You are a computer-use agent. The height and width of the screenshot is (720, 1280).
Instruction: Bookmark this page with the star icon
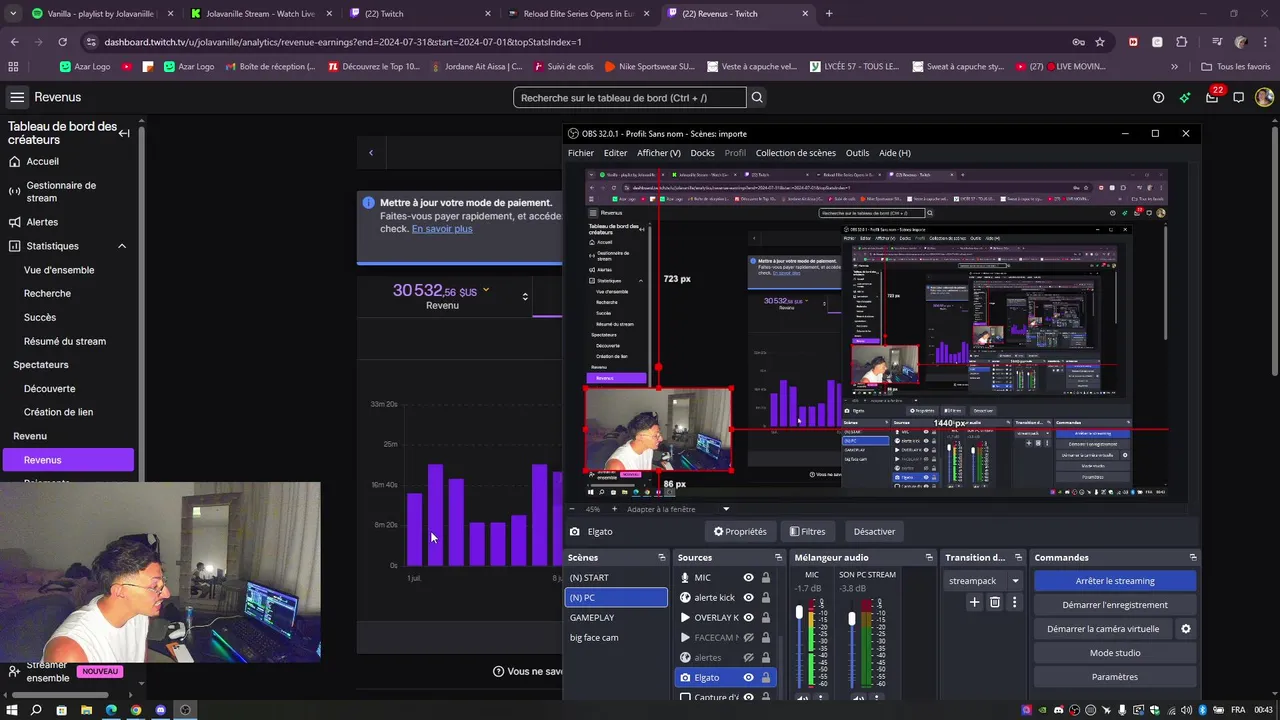(1100, 42)
